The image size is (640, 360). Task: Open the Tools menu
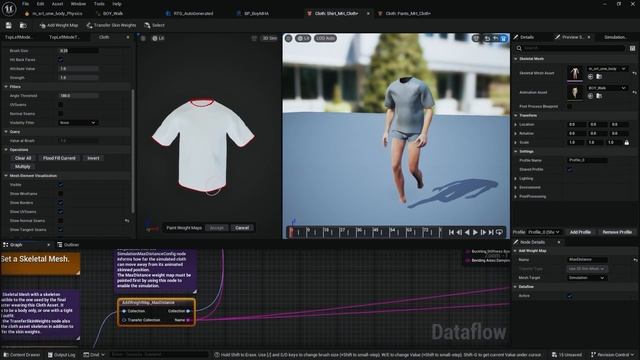click(99, 4)
